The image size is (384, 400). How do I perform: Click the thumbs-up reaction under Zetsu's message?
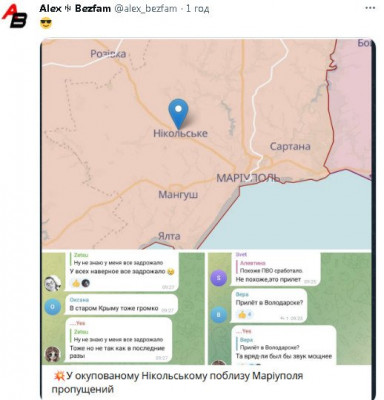click(x=76, y=283)
